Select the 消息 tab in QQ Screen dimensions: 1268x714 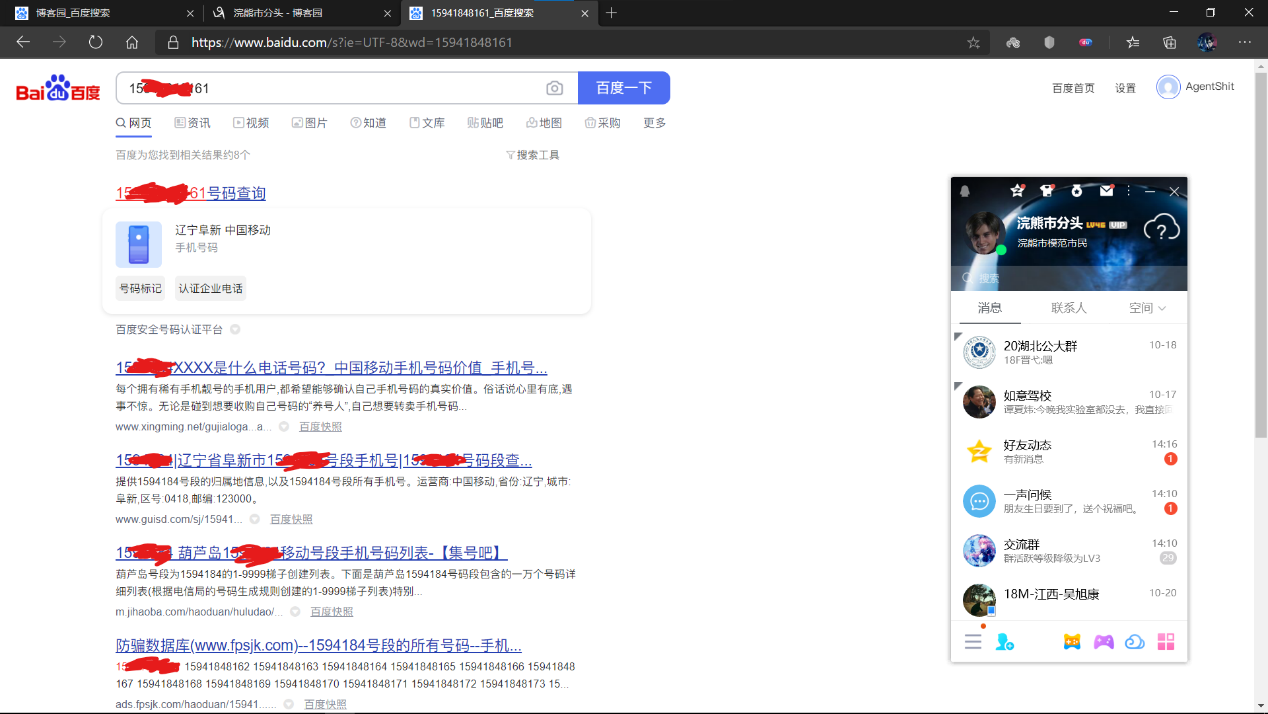[990, 308]
